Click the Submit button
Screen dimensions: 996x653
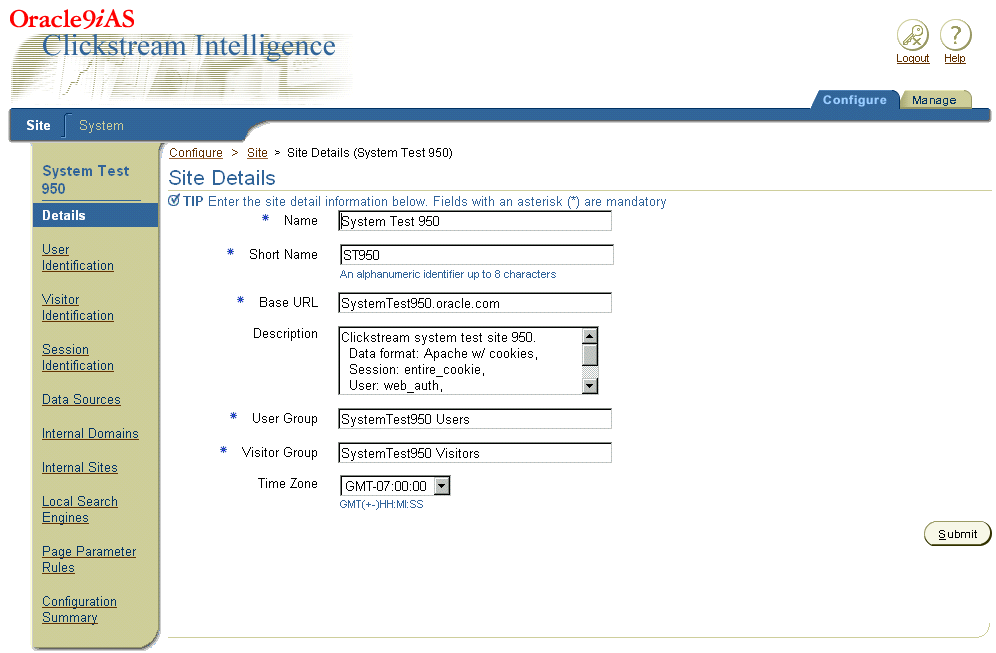tap(957, 534)
